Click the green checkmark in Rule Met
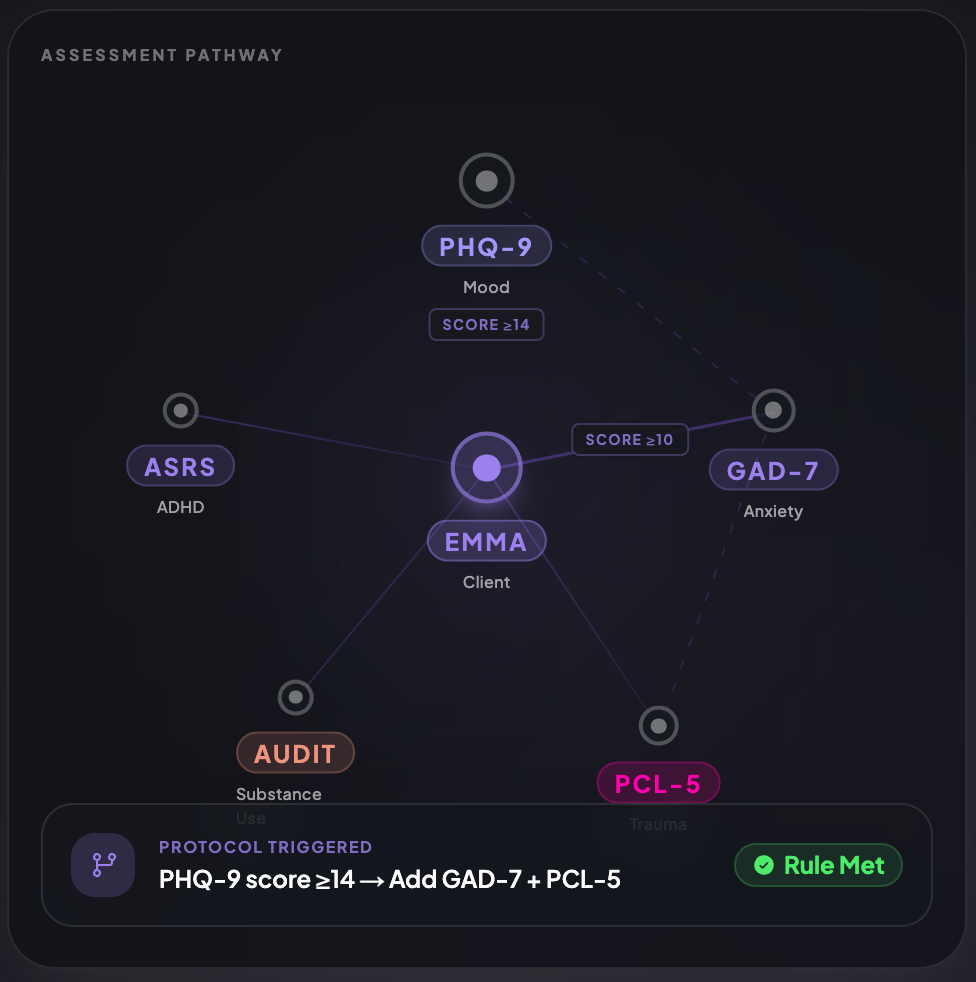The height and width of the screenshot is (982, 976). click(764, 865)
